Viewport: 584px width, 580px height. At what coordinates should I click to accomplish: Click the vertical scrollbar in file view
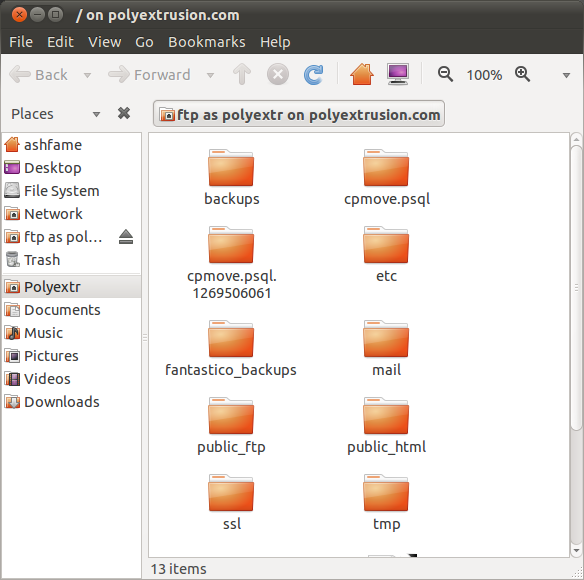coord(576,288)
